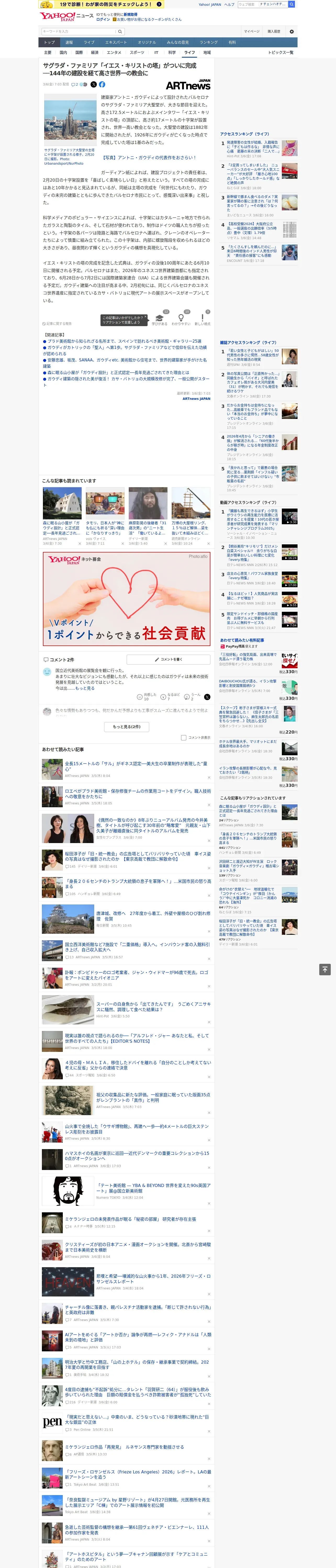
Task: Open article チャーチル像に落書き、親パレスチナ活動家を逮捕
Action: pos(138,1309)
